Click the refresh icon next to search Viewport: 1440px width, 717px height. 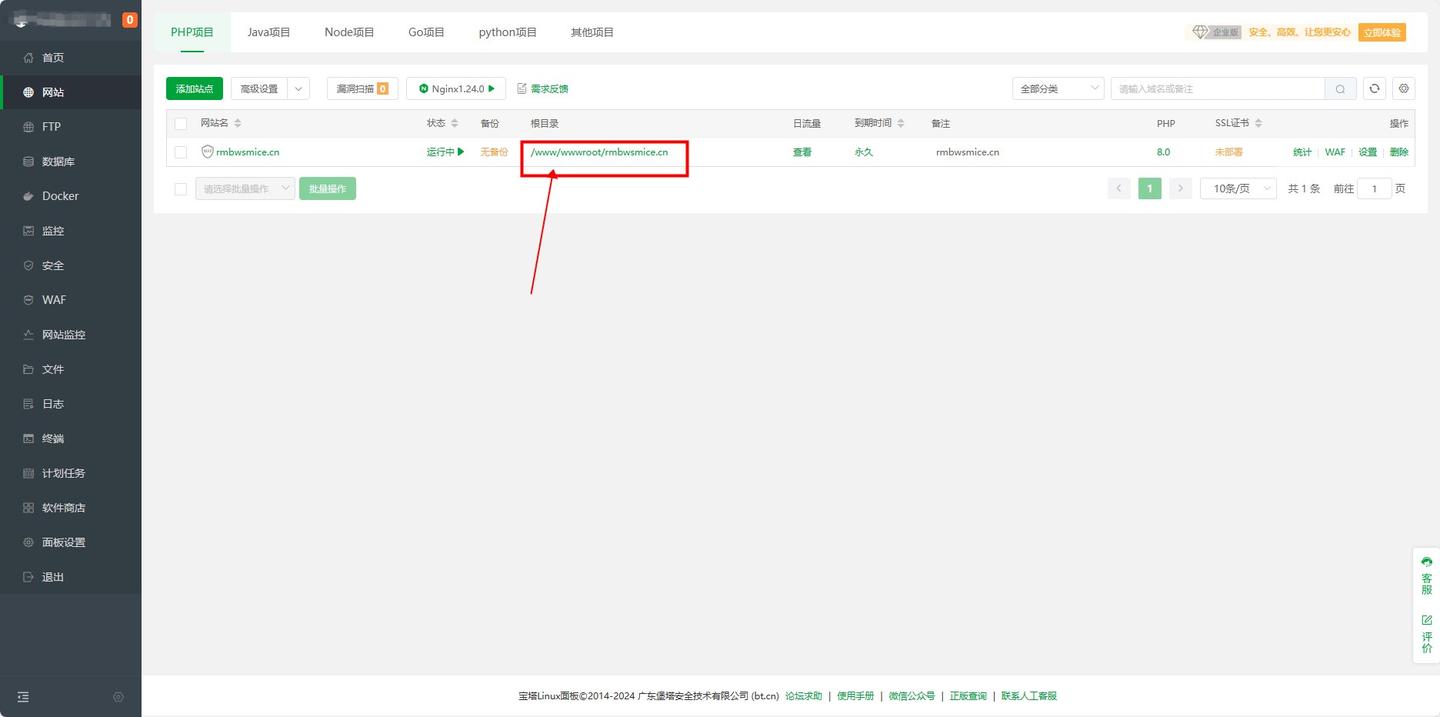tap(1375, 89)
